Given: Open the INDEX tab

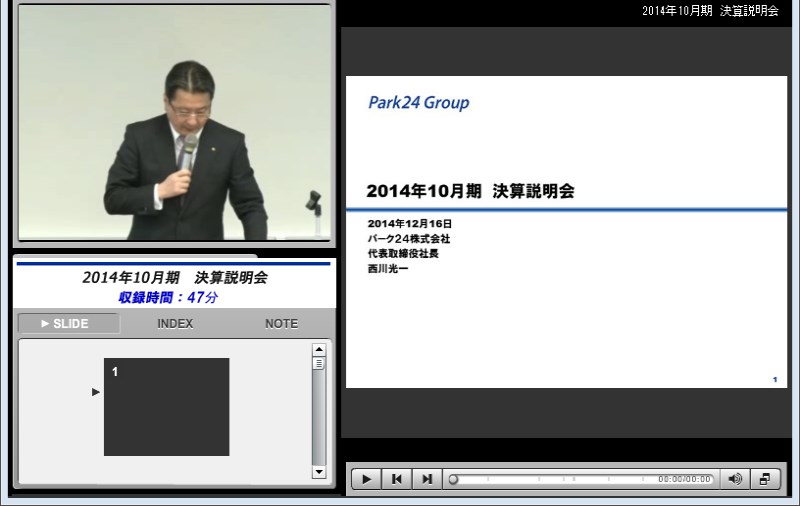Looking at the screenshot, I should 175,323.
